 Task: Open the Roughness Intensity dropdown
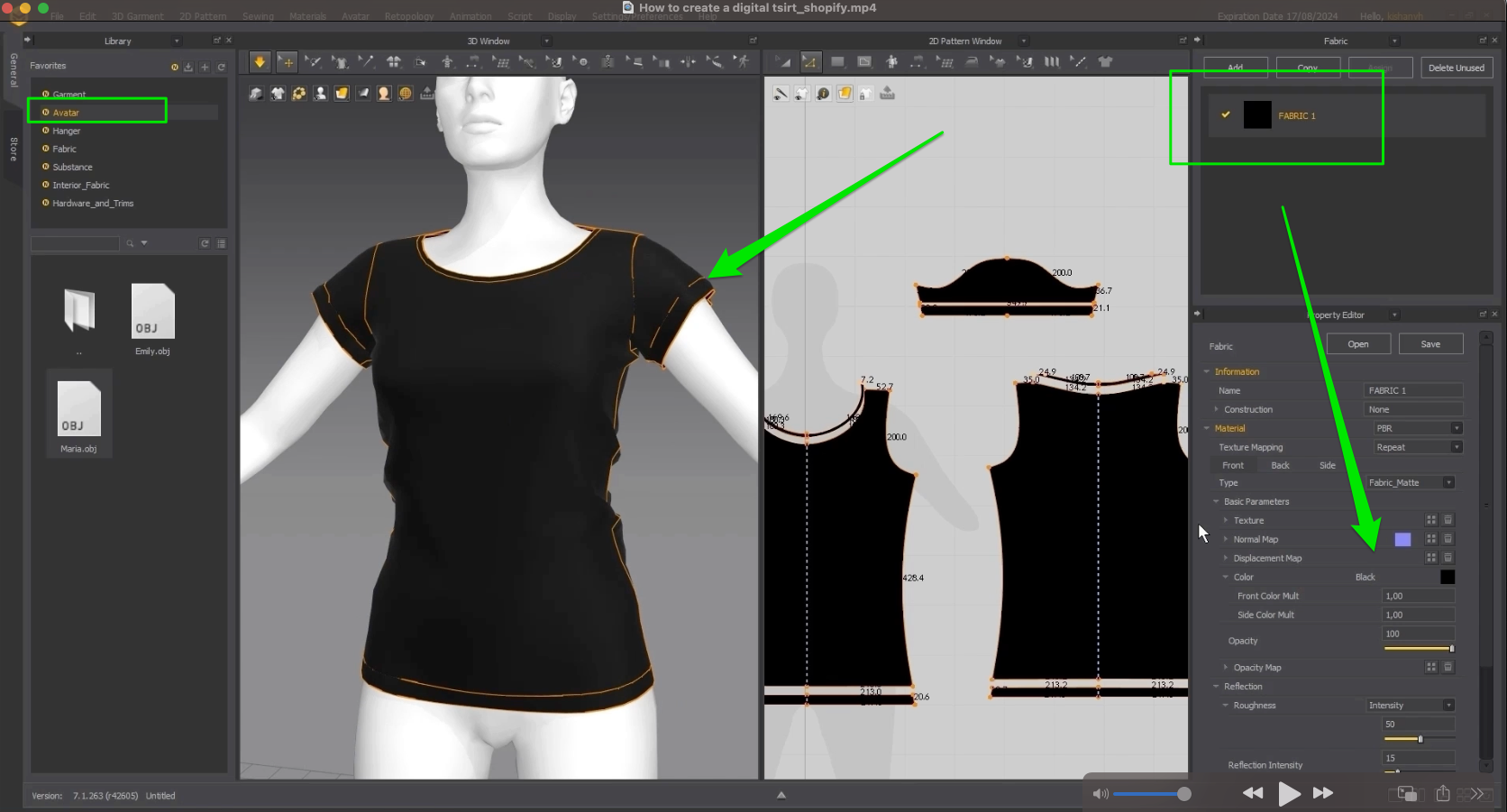pyautogui.click(x=1411, y=706)
